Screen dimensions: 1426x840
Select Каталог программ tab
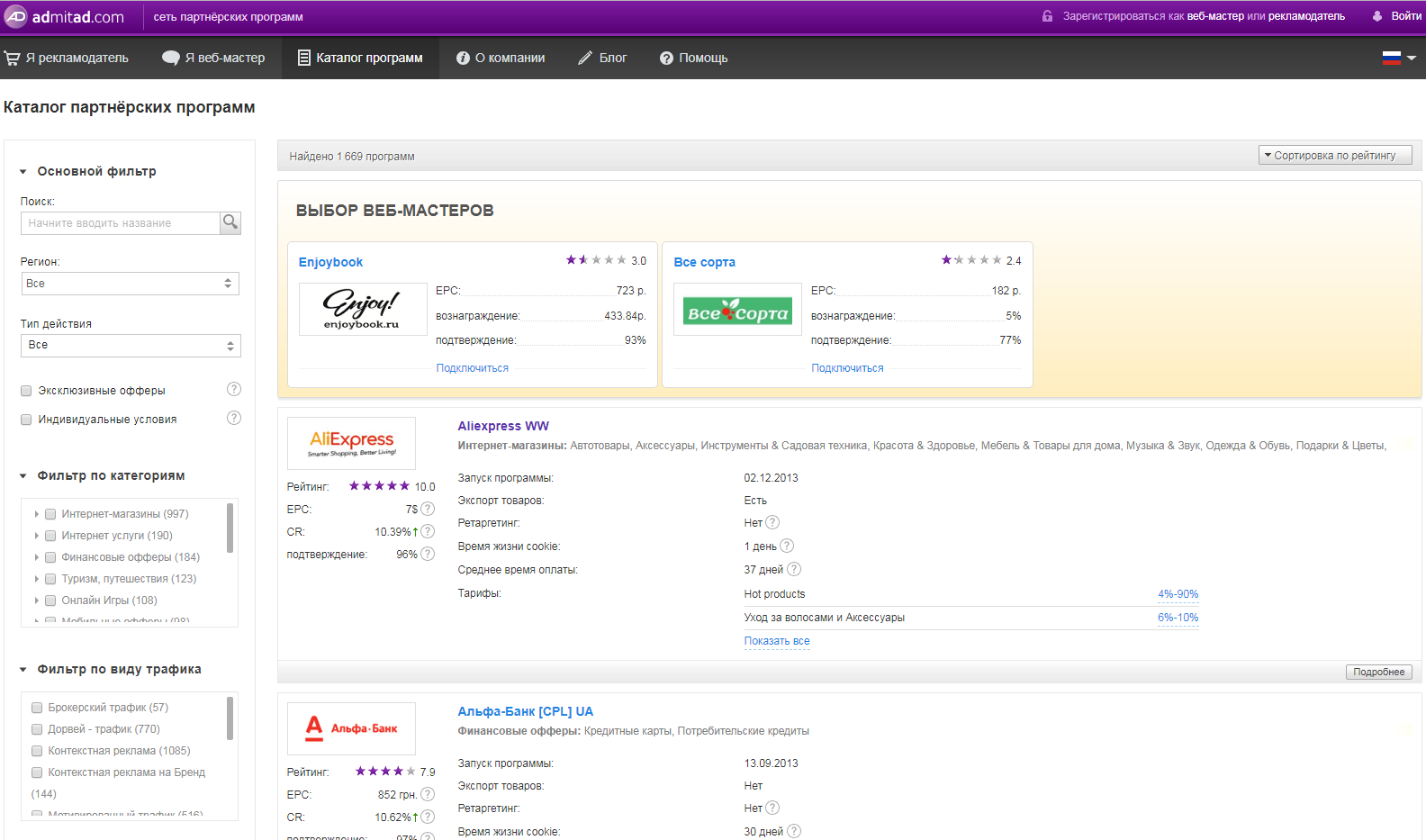pyautogui.click(x=360, y=58)
